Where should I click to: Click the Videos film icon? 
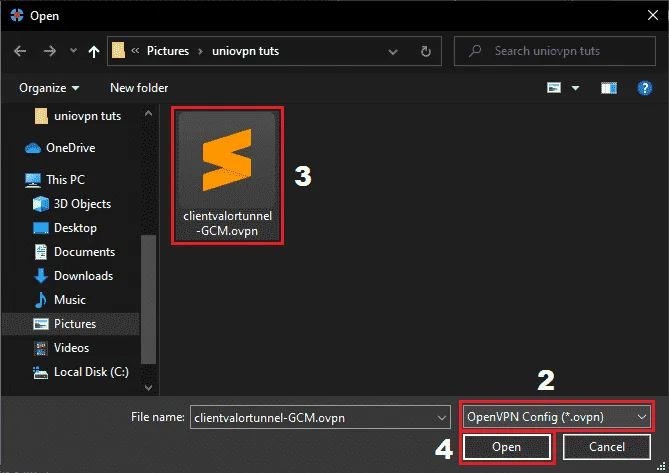pyautogui.click(x=41, y=348)
